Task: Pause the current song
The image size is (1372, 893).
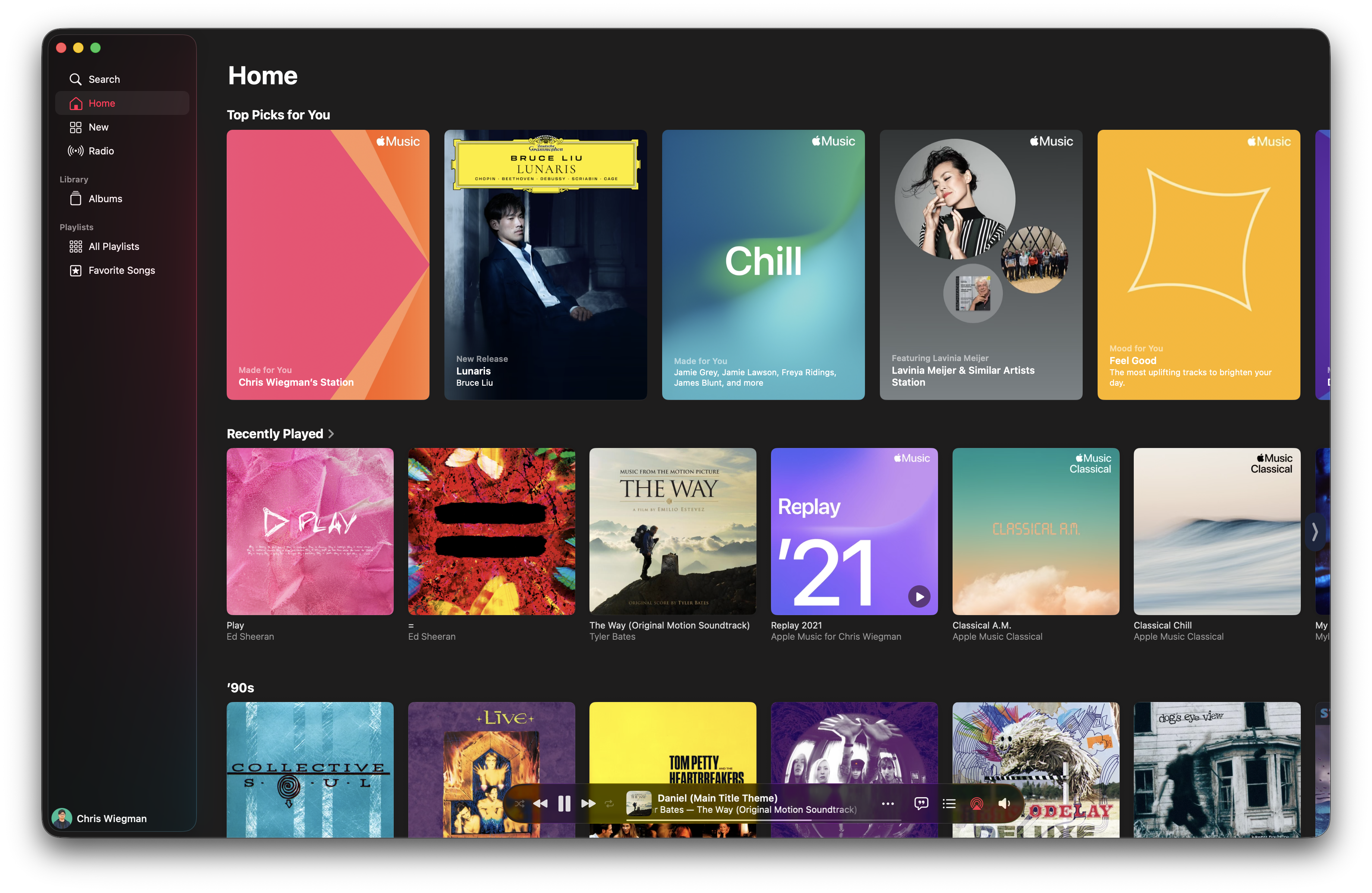Action: pos(564,803)
